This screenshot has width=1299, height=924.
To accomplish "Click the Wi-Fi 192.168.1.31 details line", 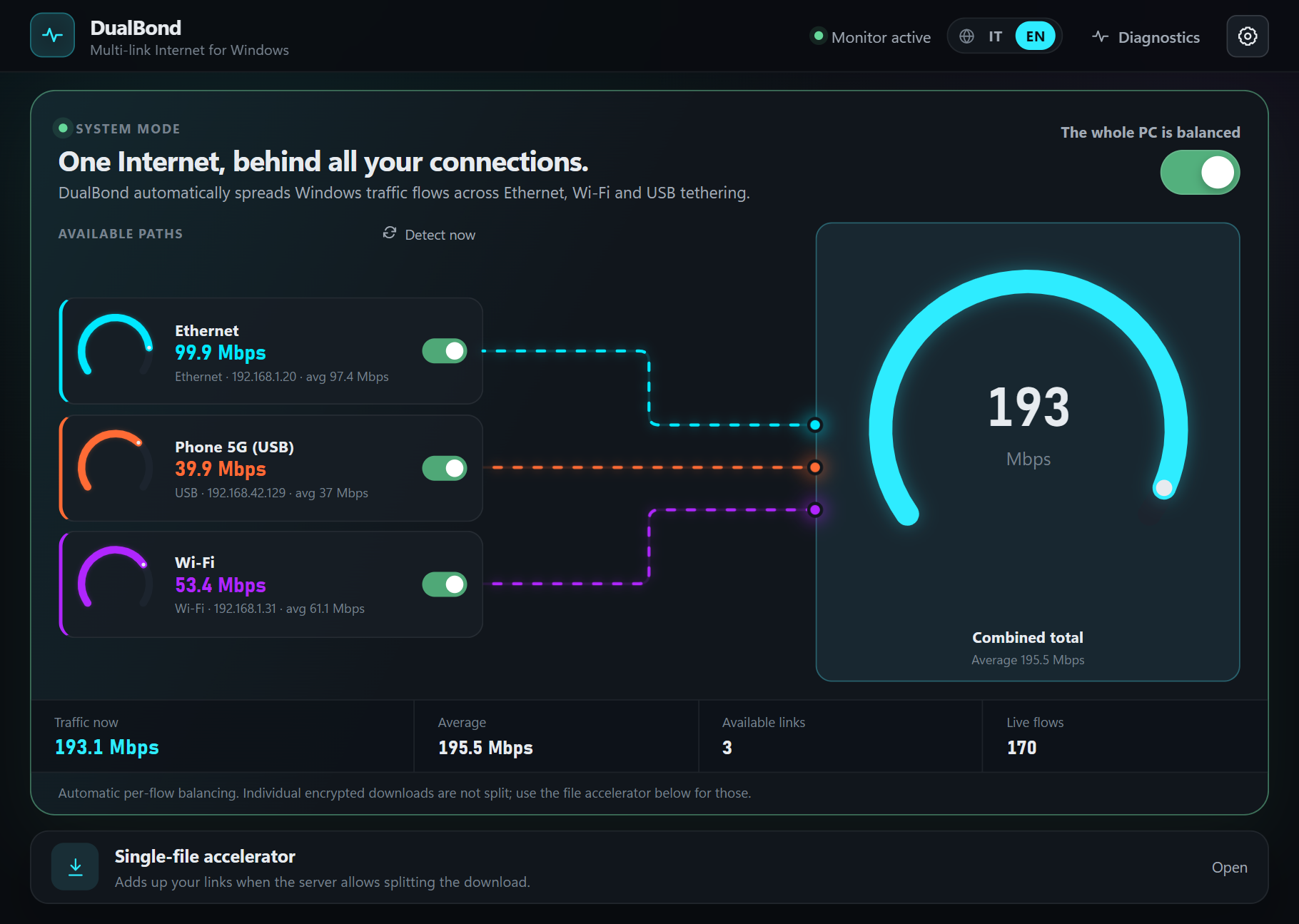I will point(270,609).
